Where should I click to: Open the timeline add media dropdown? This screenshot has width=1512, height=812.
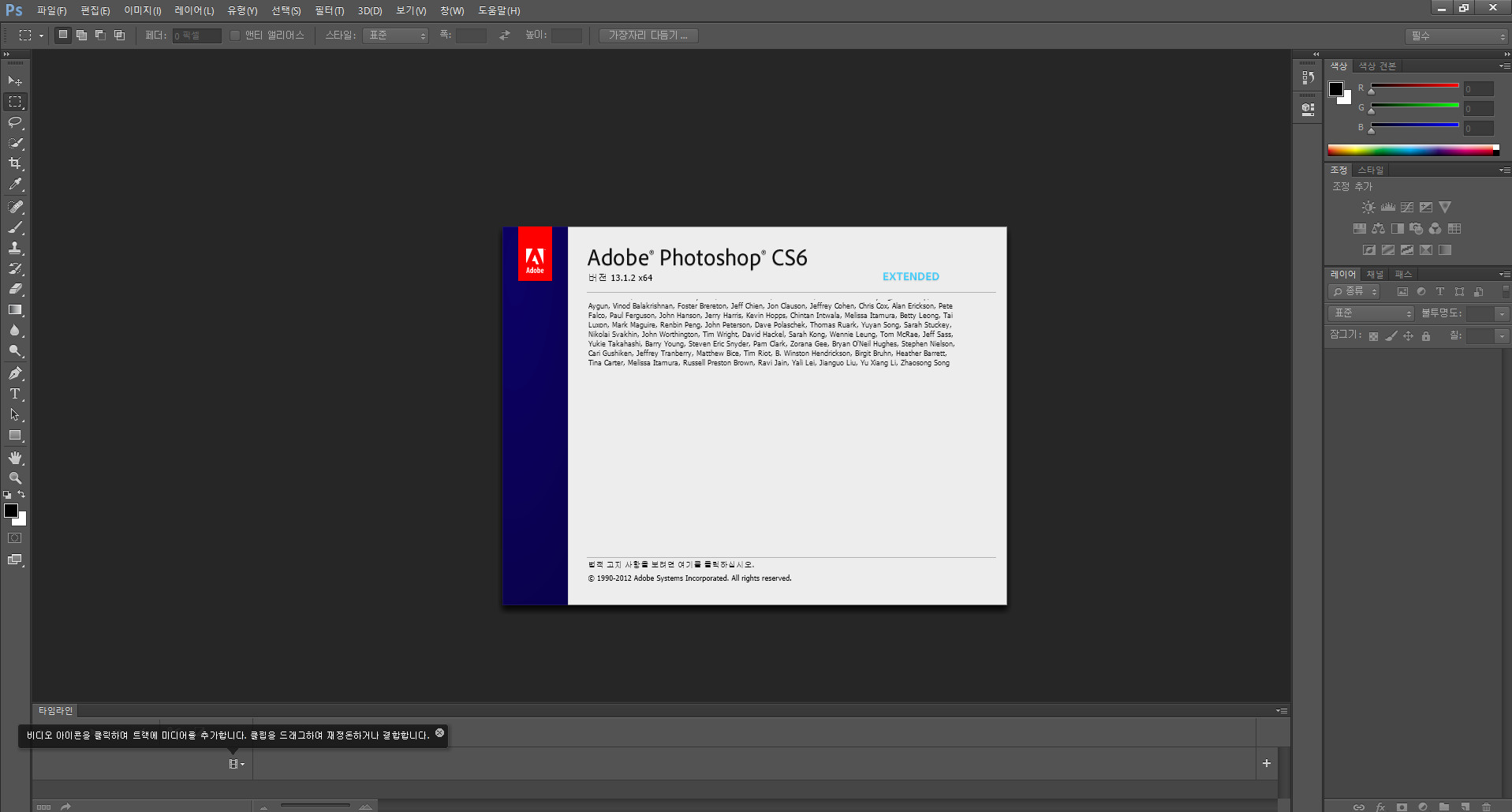point(237,764)
